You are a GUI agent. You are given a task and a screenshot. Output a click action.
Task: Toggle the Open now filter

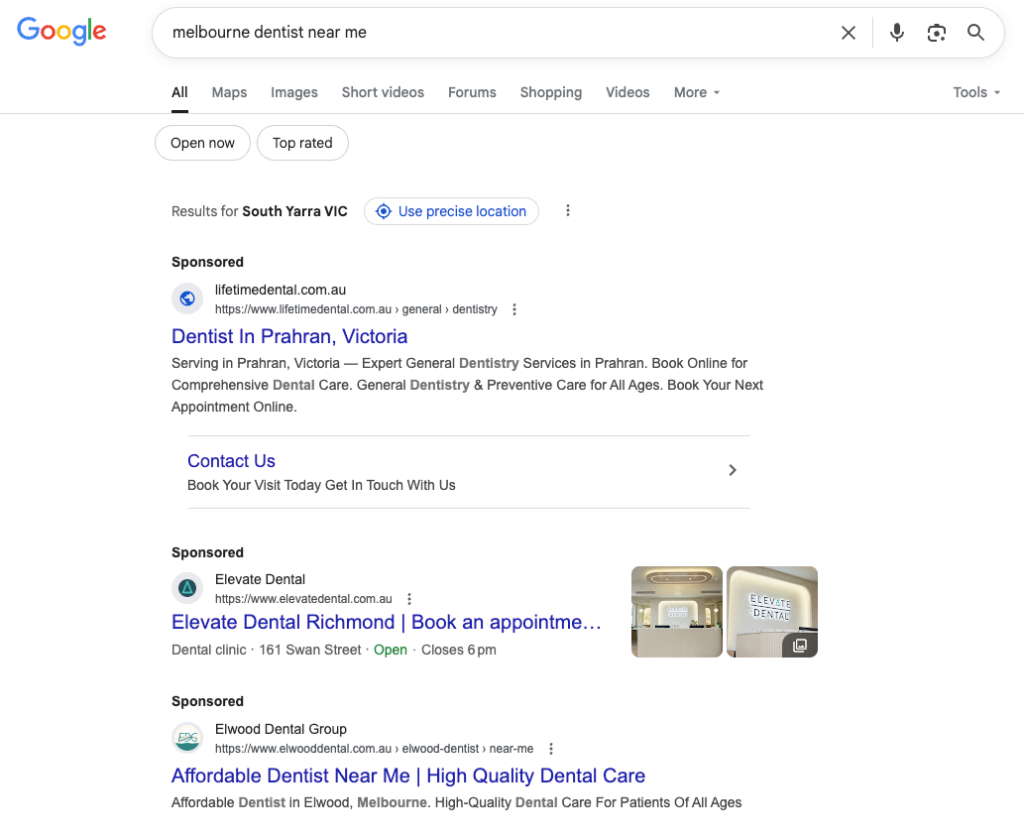coord(202,143)
